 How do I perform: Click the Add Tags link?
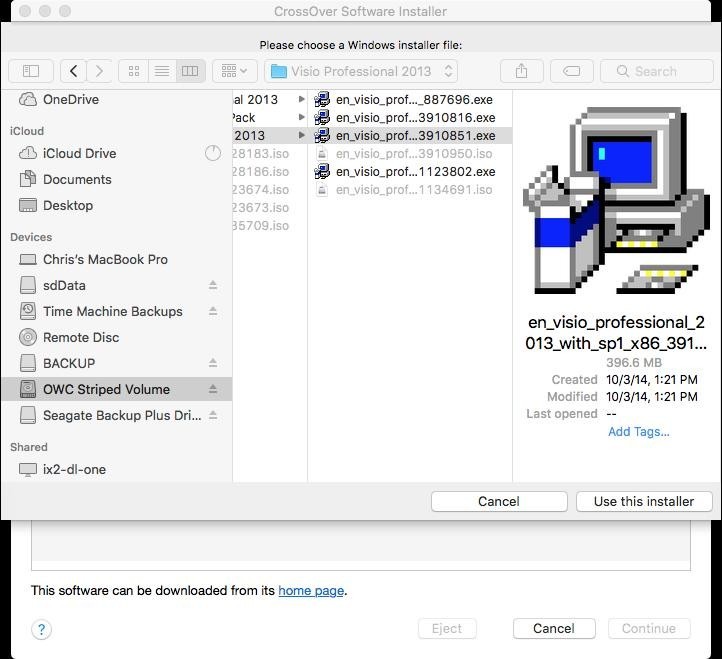[638, 432]
